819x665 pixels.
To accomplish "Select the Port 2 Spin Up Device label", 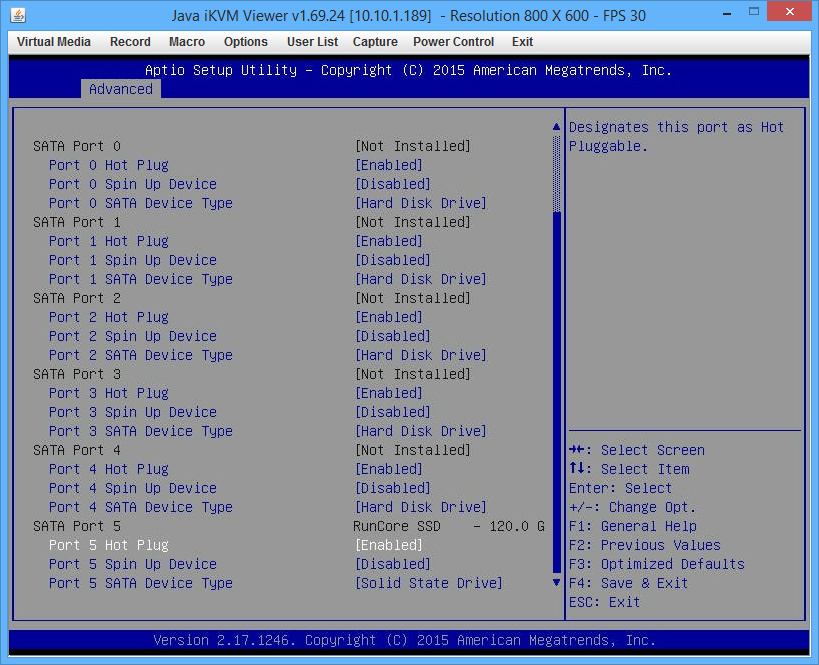I will coord(133,336).
